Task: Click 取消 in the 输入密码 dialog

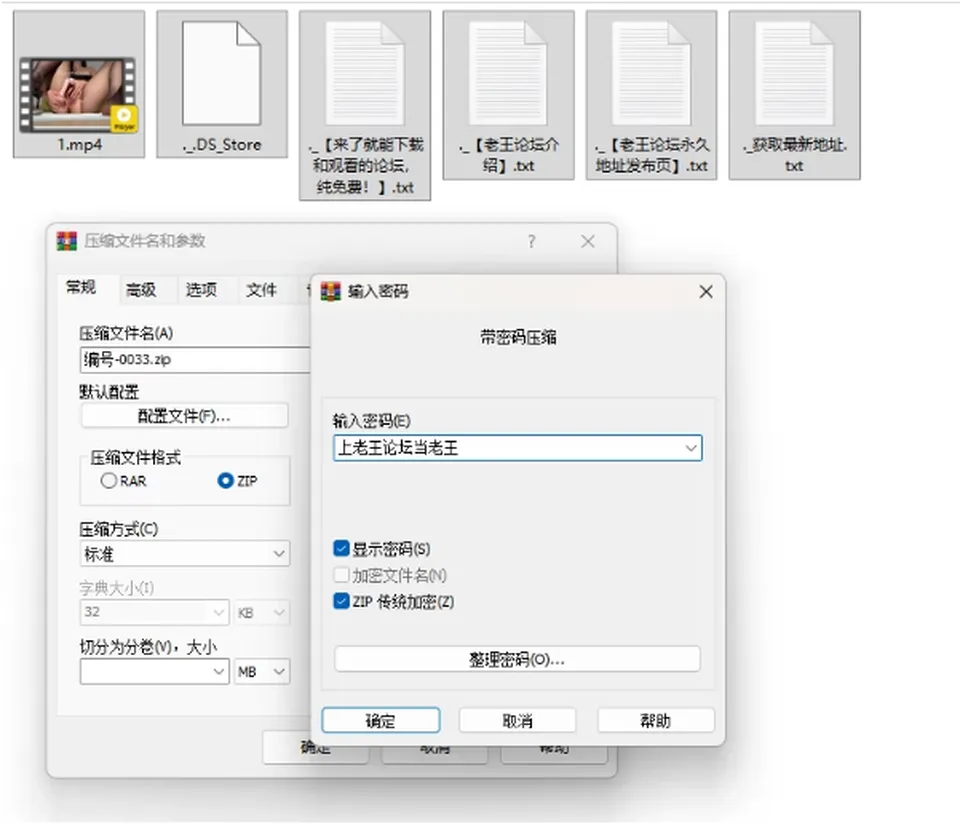Action: [x=517, y=721]
